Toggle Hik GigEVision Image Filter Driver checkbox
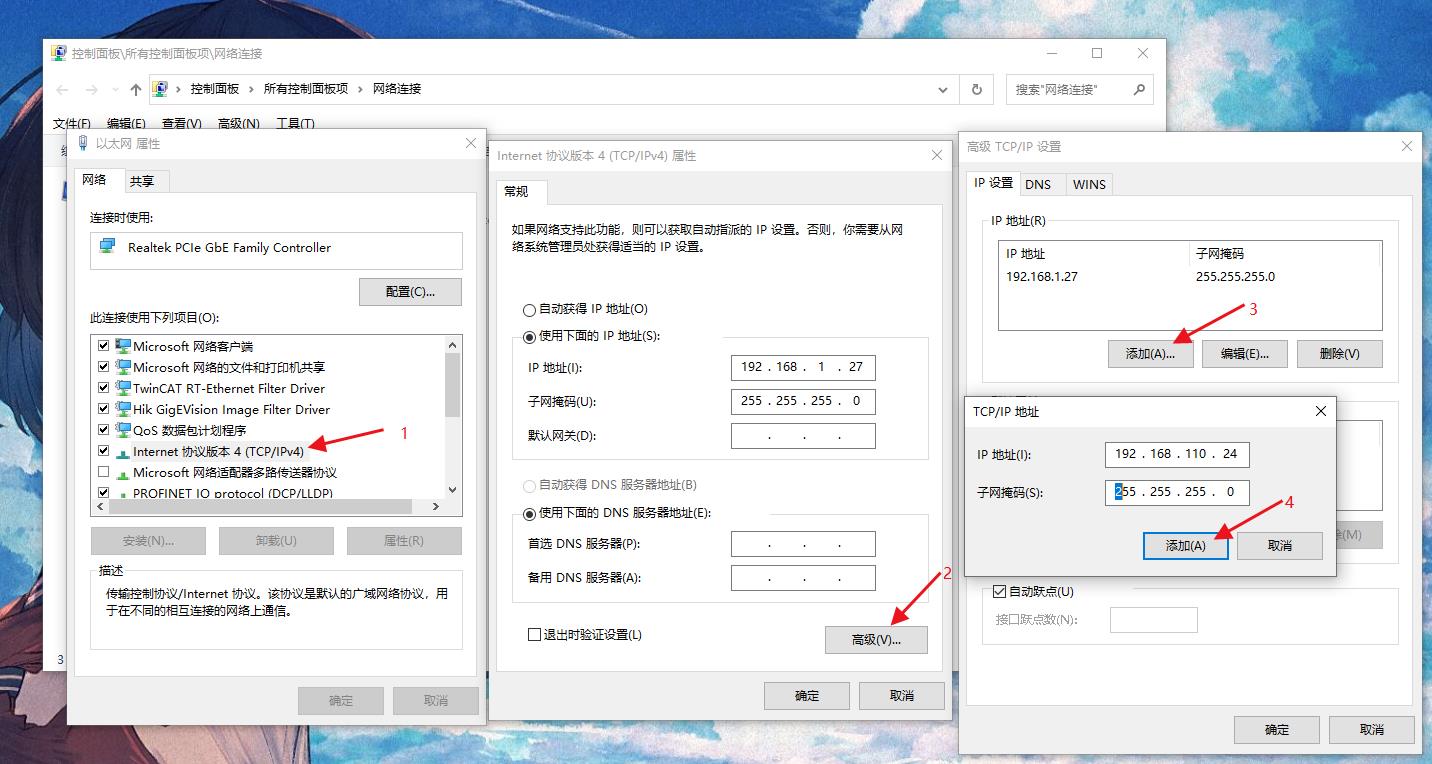This screenshot has width=1432, height=764. (x=103, y=409)
